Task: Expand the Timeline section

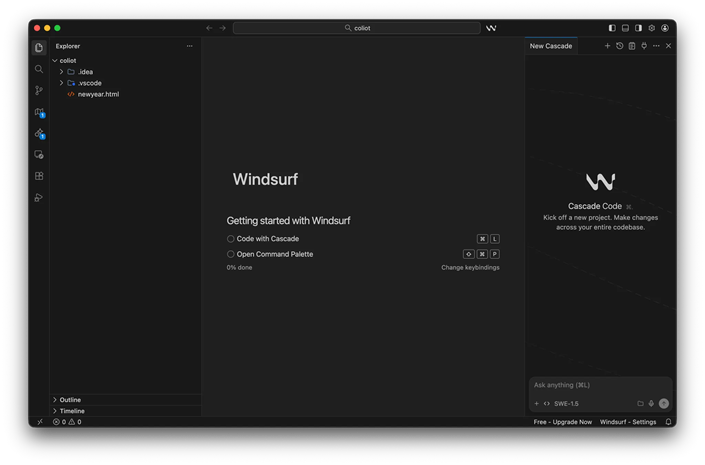Action: pyautogui.click(x=55, y=411)
